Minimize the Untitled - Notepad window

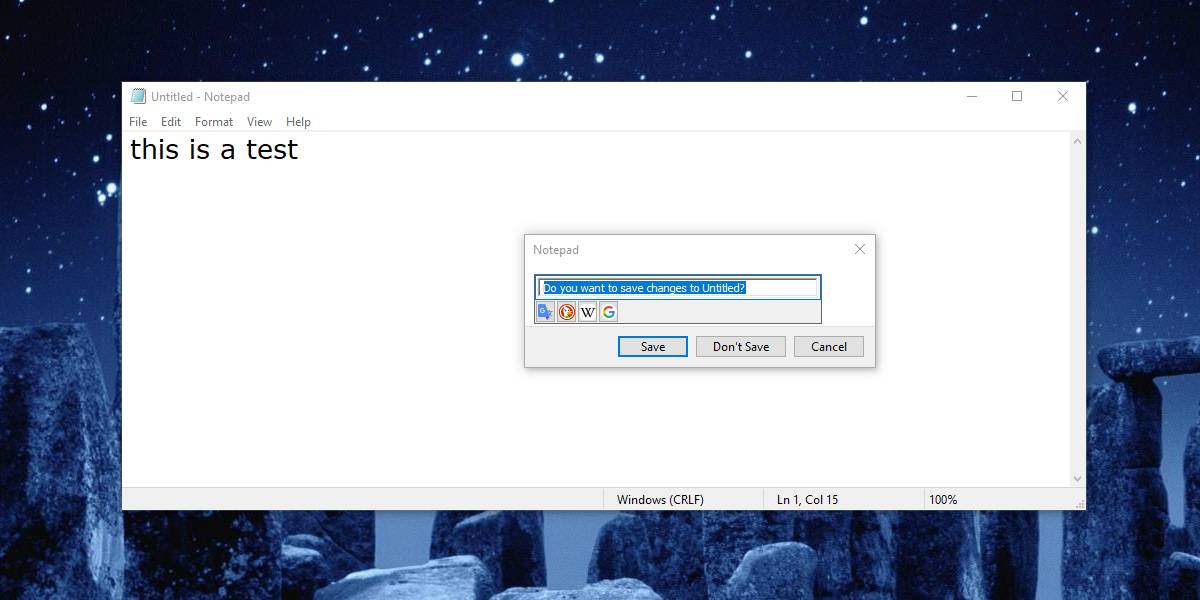coord(972,97)
